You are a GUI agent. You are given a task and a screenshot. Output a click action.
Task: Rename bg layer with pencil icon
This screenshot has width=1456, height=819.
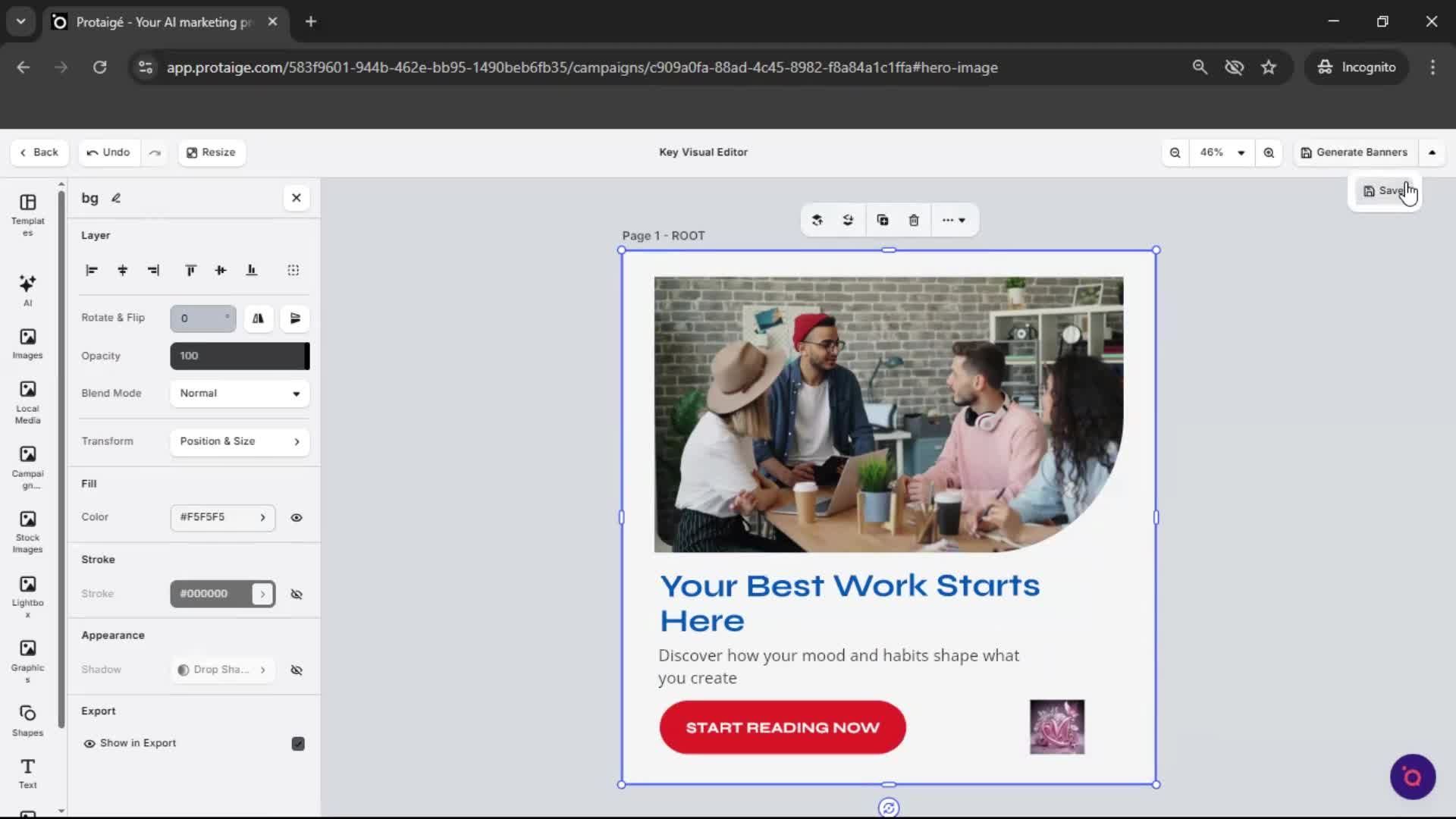116,198
